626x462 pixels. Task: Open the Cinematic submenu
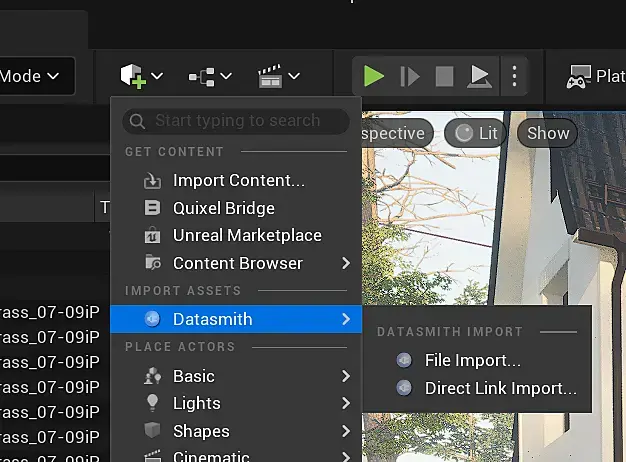236,455
